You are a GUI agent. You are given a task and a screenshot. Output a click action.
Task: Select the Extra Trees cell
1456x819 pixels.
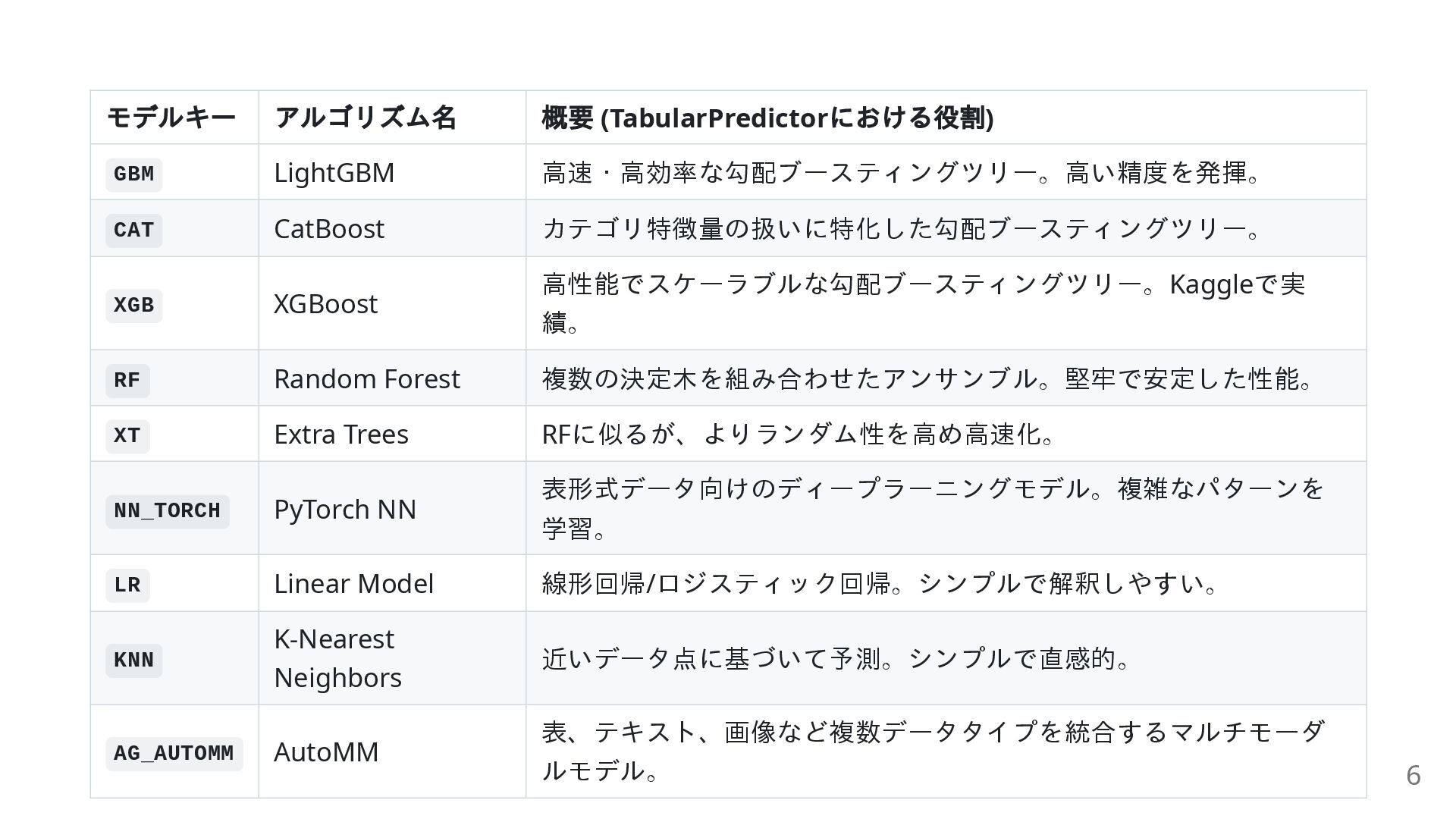tap(392, 434)
